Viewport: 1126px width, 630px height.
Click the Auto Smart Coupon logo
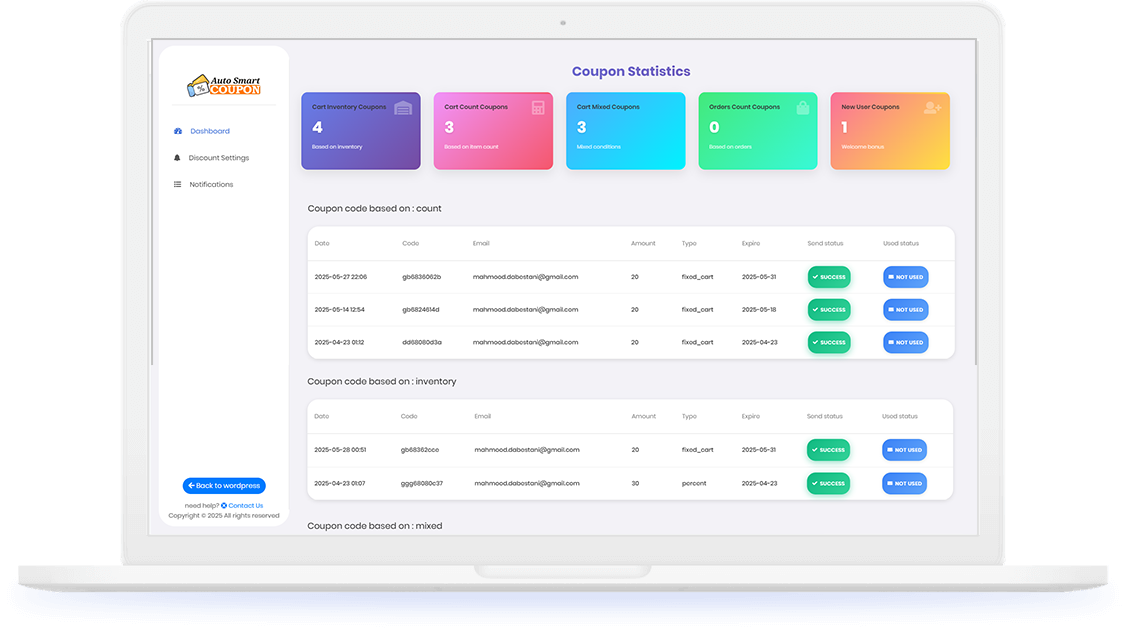click(223, 85)
